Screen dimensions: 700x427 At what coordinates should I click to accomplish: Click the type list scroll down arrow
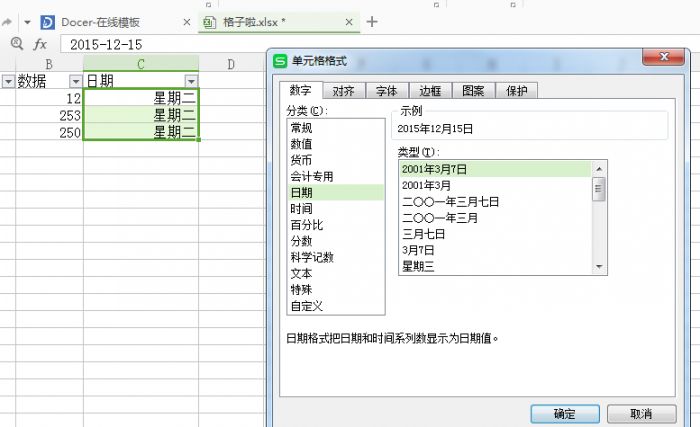[599, 267]
